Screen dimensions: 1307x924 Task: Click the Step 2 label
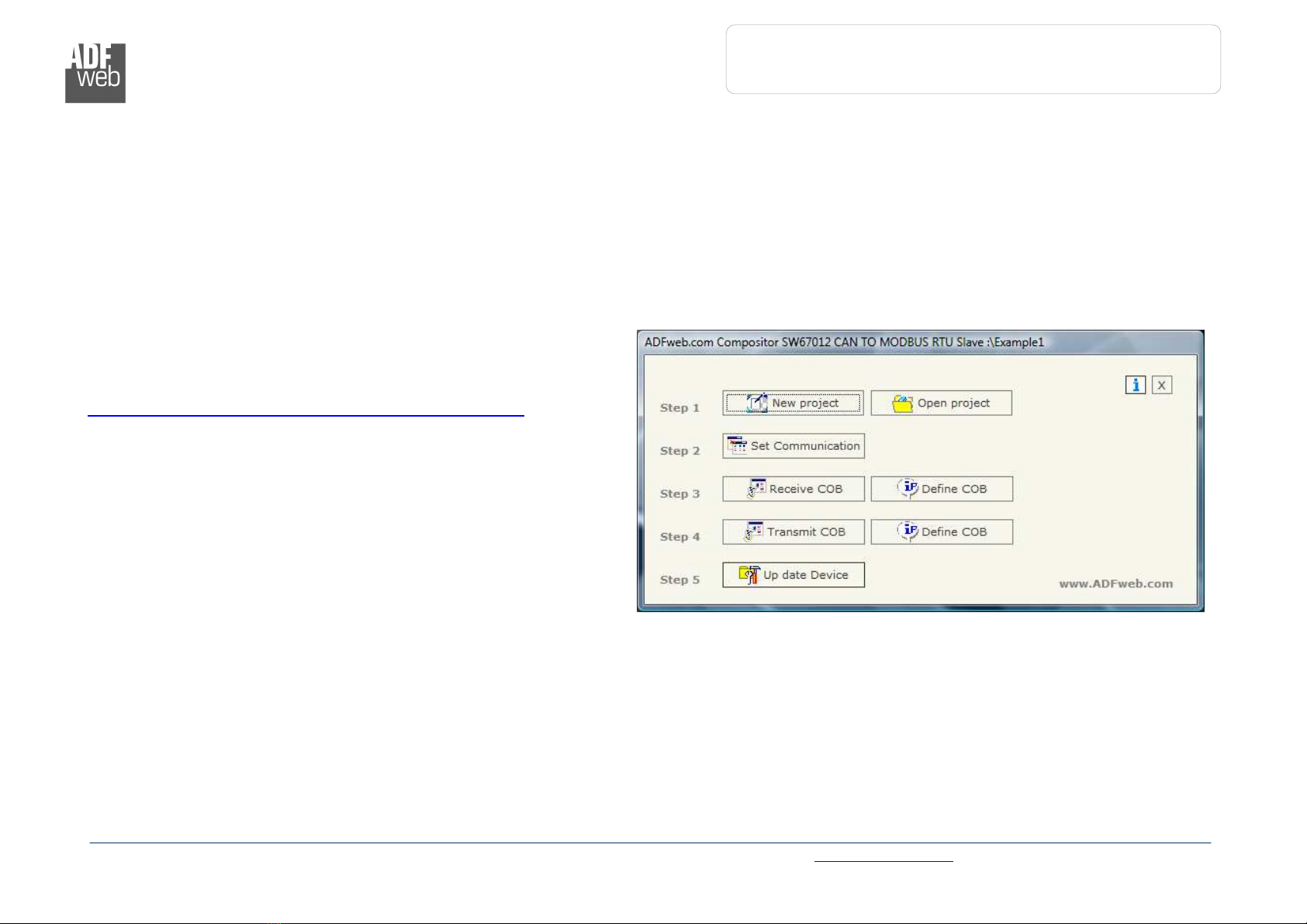click(679, 451)
